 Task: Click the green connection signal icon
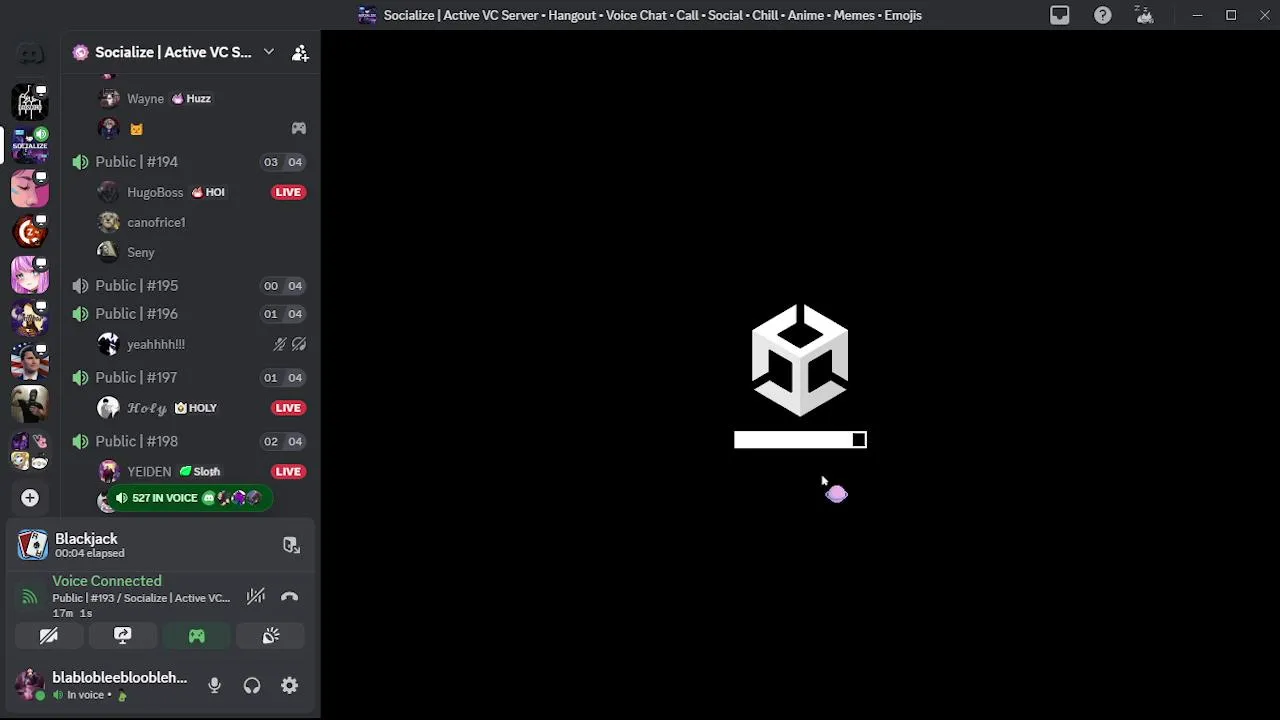(x=30, y=597)
